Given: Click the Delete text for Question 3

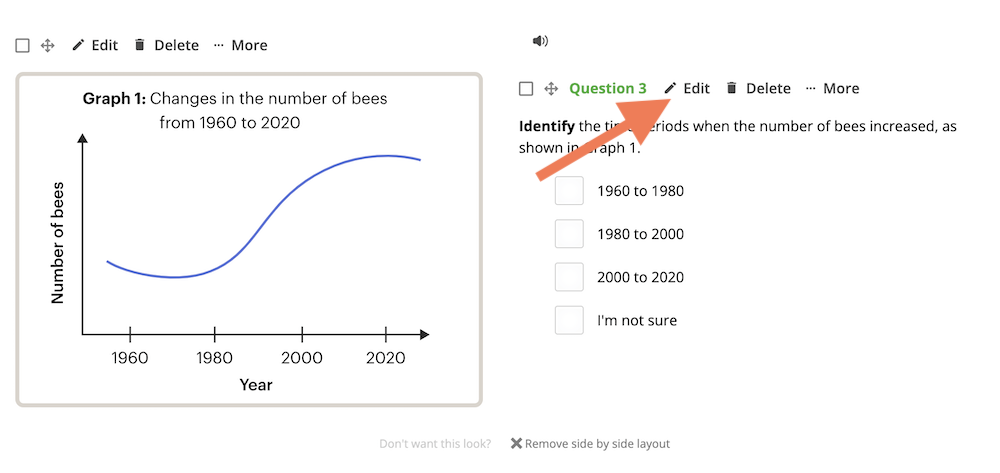Looking at the screenshot, I should click(768, 89).
